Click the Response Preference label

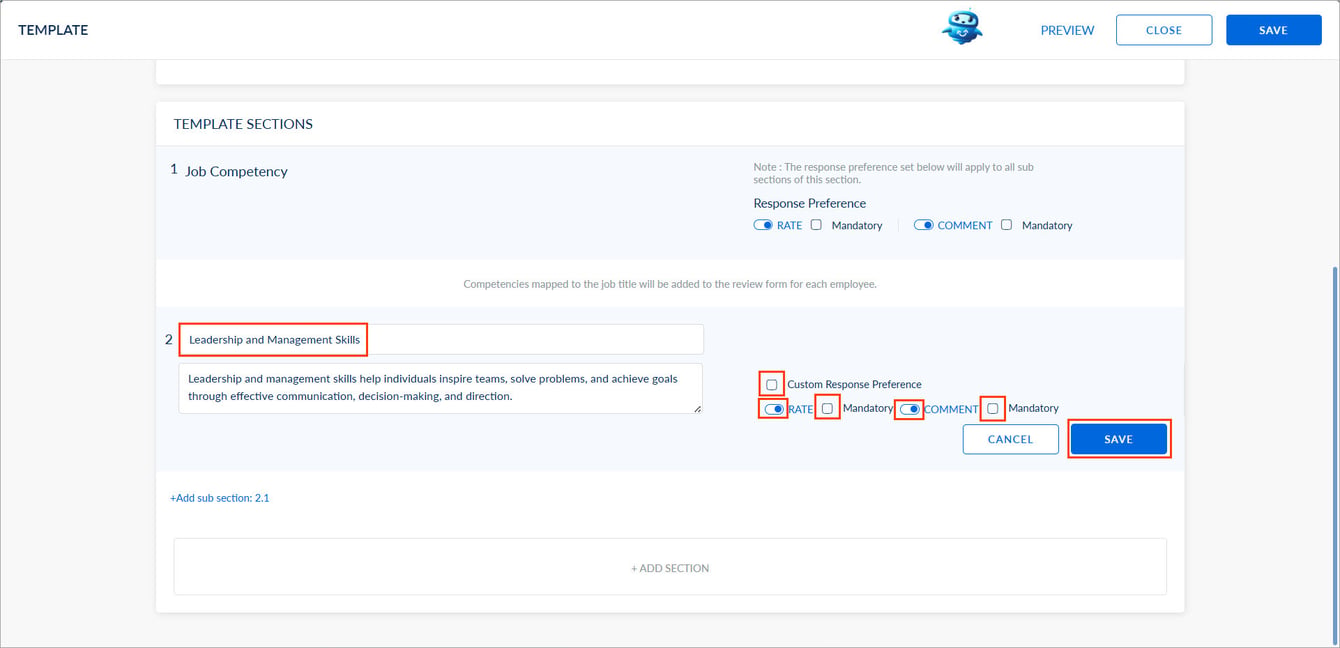809,203
